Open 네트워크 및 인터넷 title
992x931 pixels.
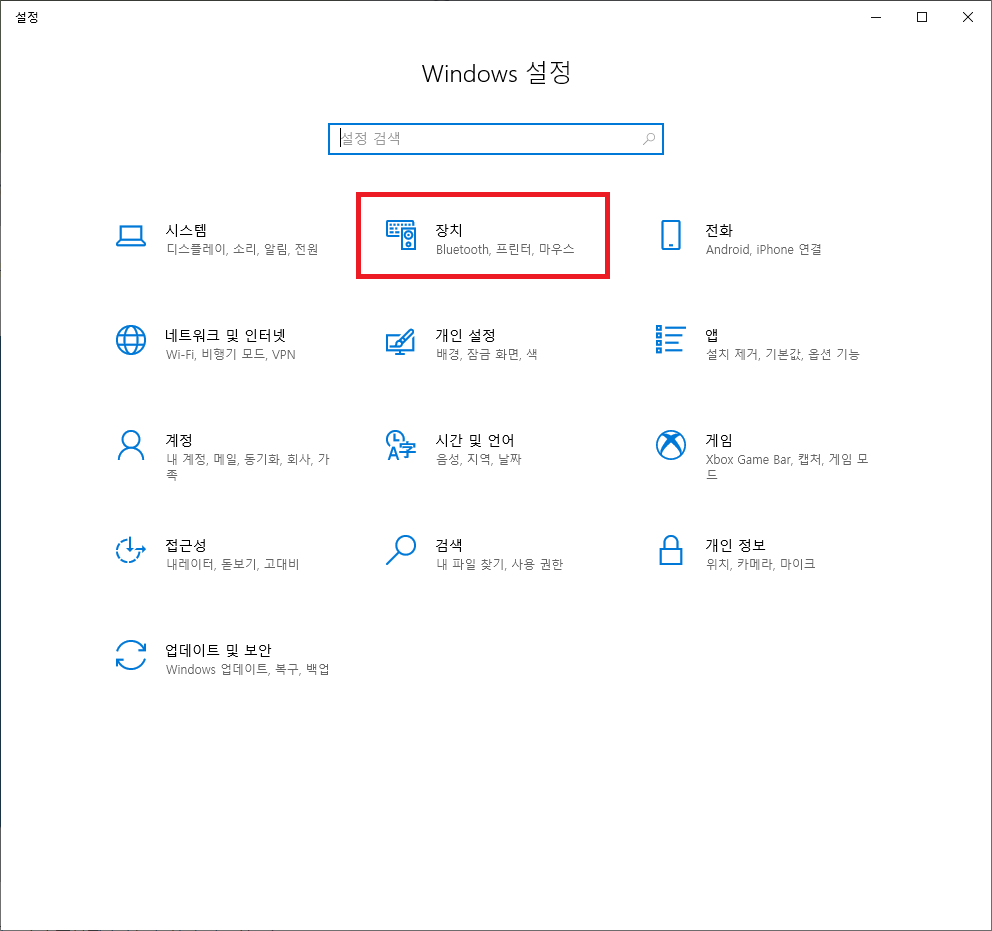pyautogui.click(x=226, y=335)
